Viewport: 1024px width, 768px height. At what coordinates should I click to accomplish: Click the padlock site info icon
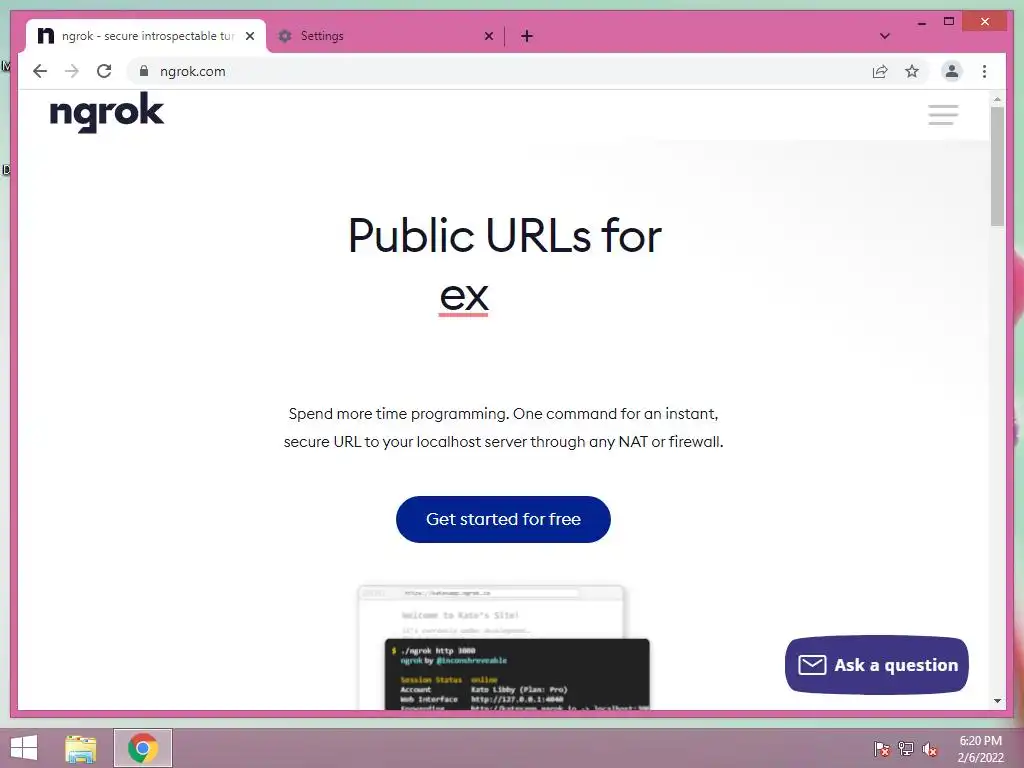click(144, 71)
